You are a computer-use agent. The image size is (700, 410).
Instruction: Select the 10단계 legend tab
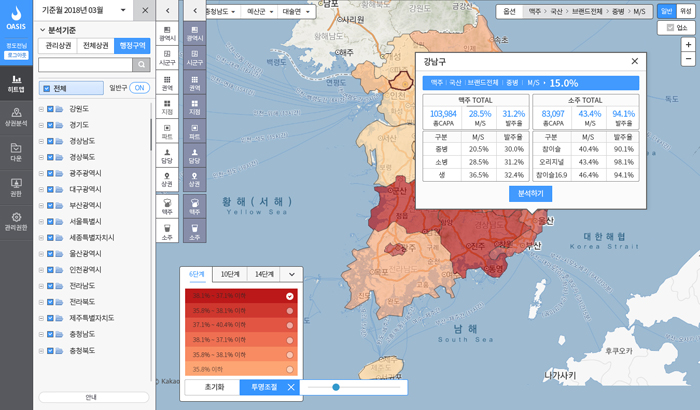point(230,274)
